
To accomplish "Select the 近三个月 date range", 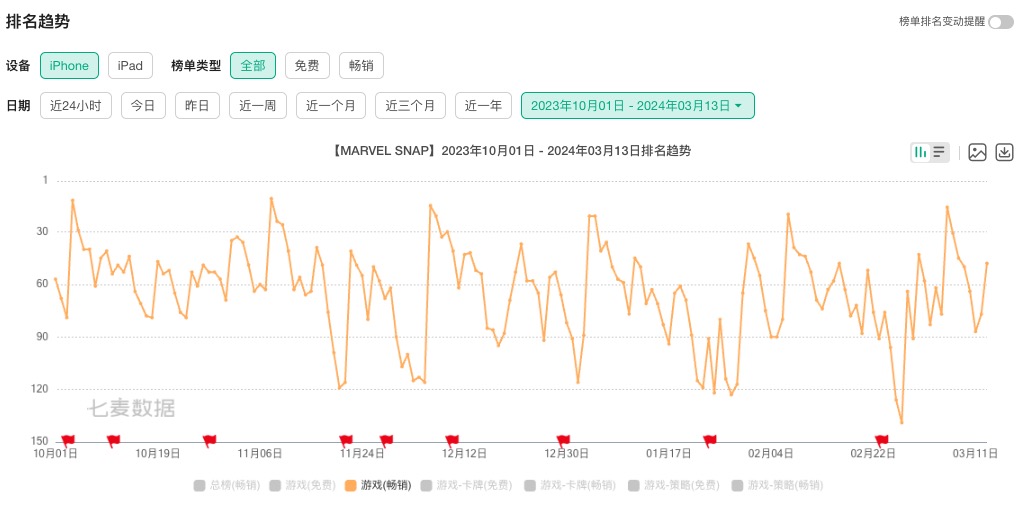I will coord(410,106).
